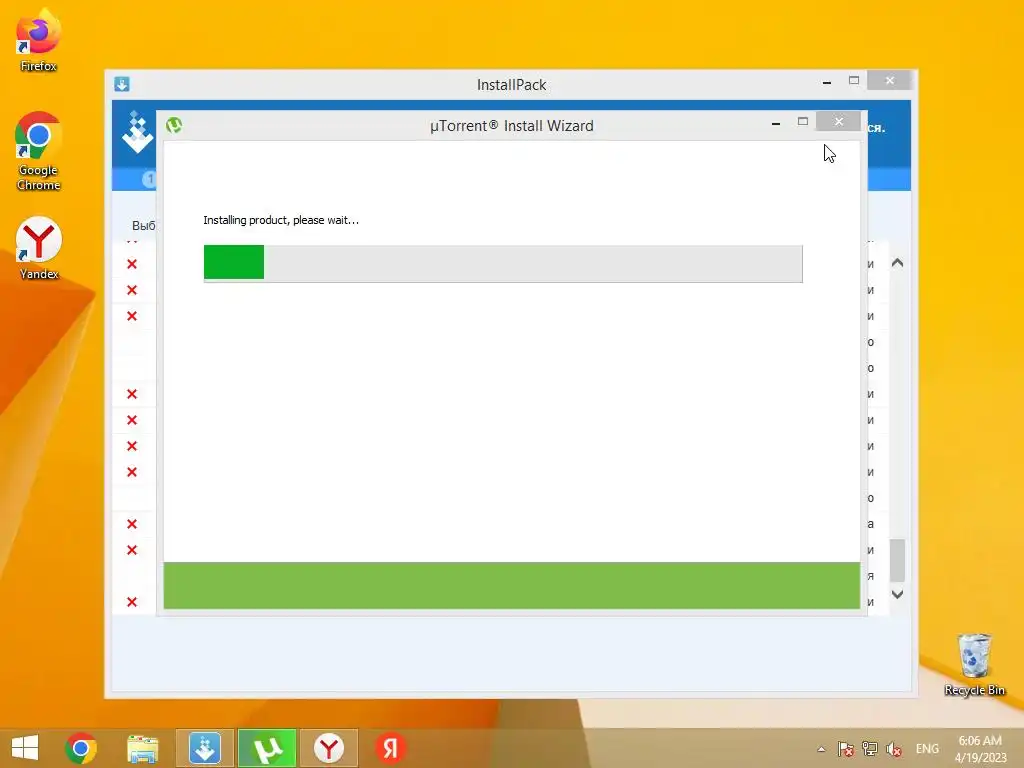
Task: Open File Explorer from taskbar
Action: (142, 748)
